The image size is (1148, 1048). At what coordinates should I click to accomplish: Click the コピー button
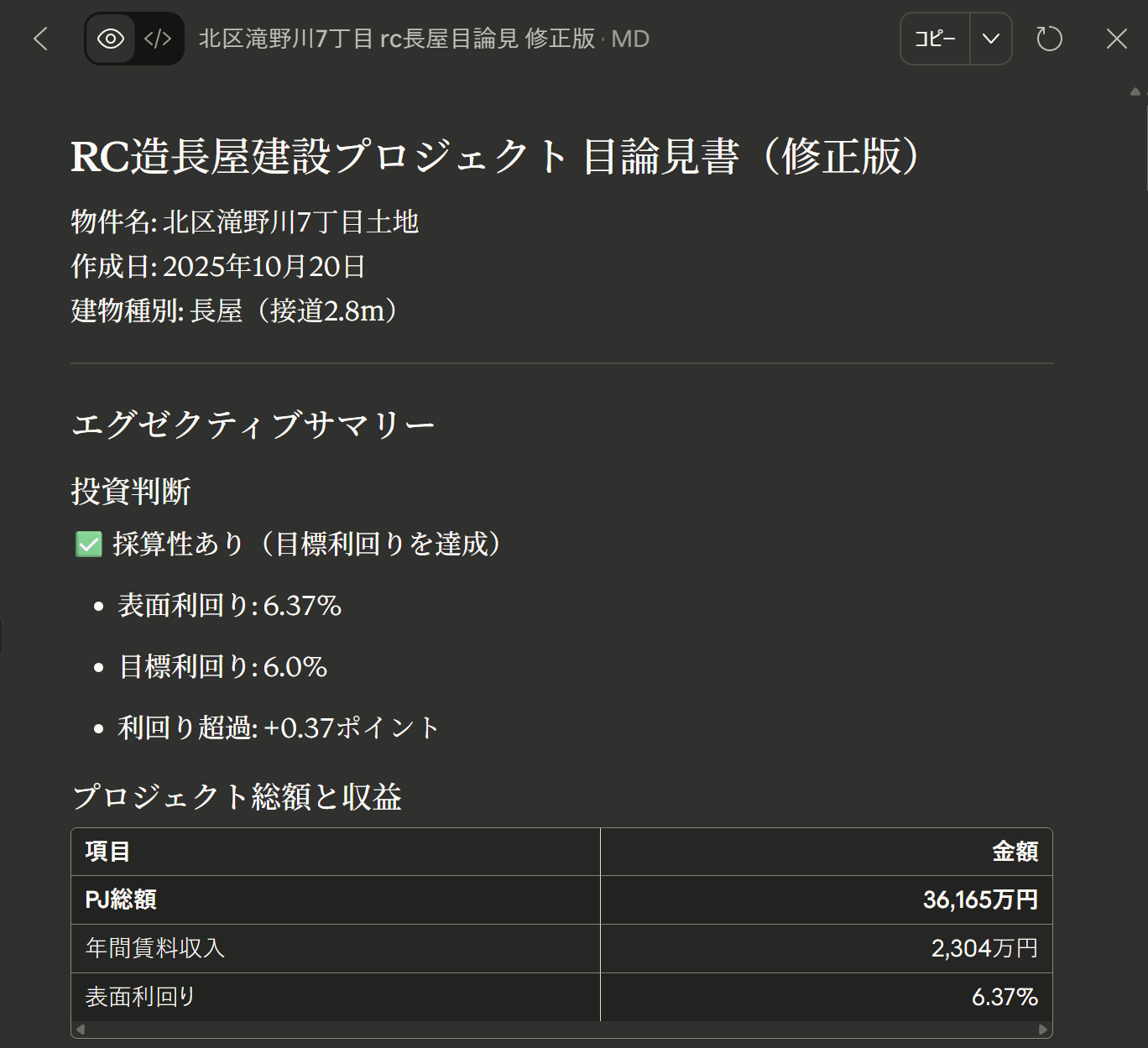click(x=935, y=39)
